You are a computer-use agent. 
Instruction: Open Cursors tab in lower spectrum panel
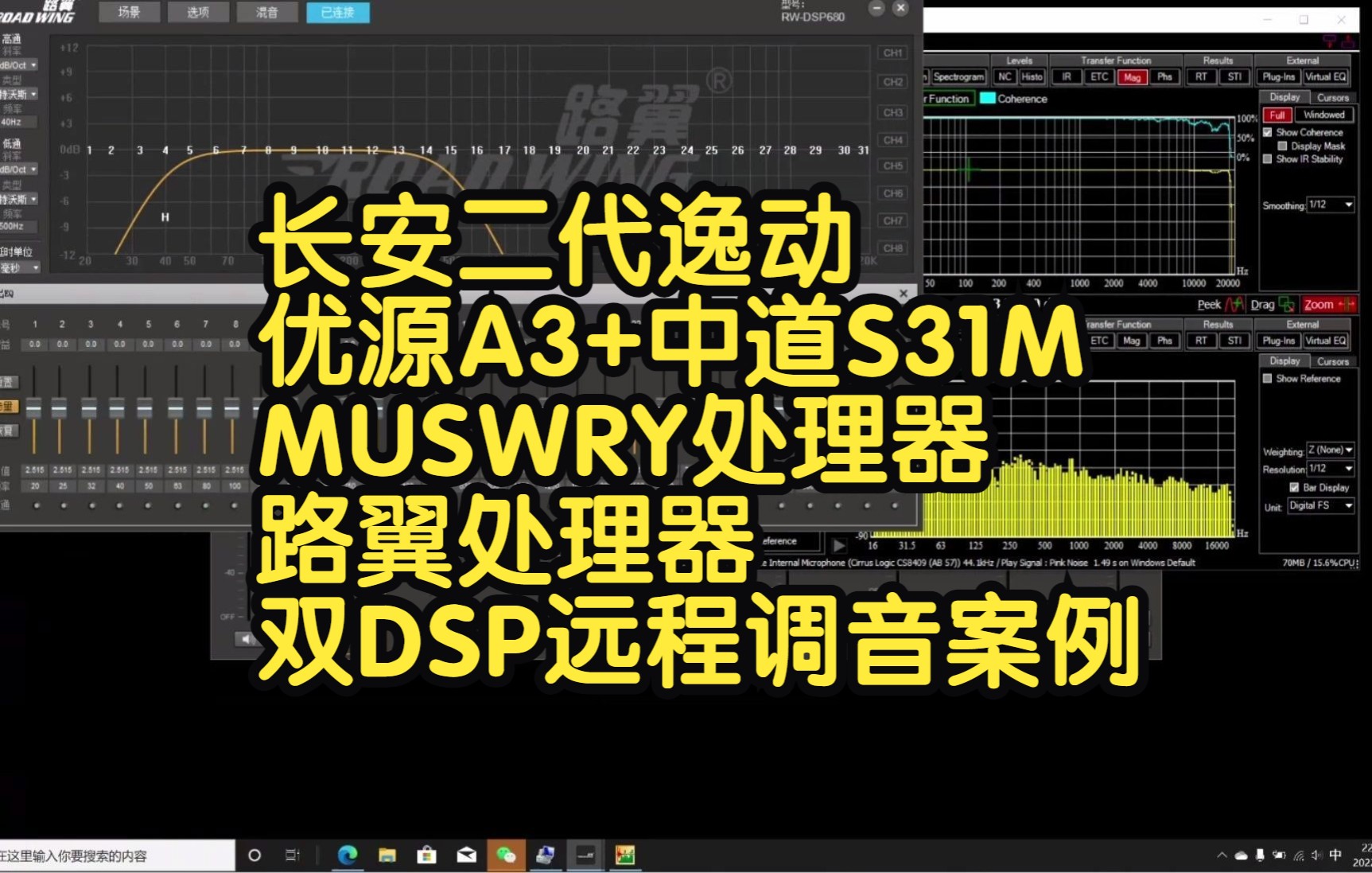(x=1332, y=361)
